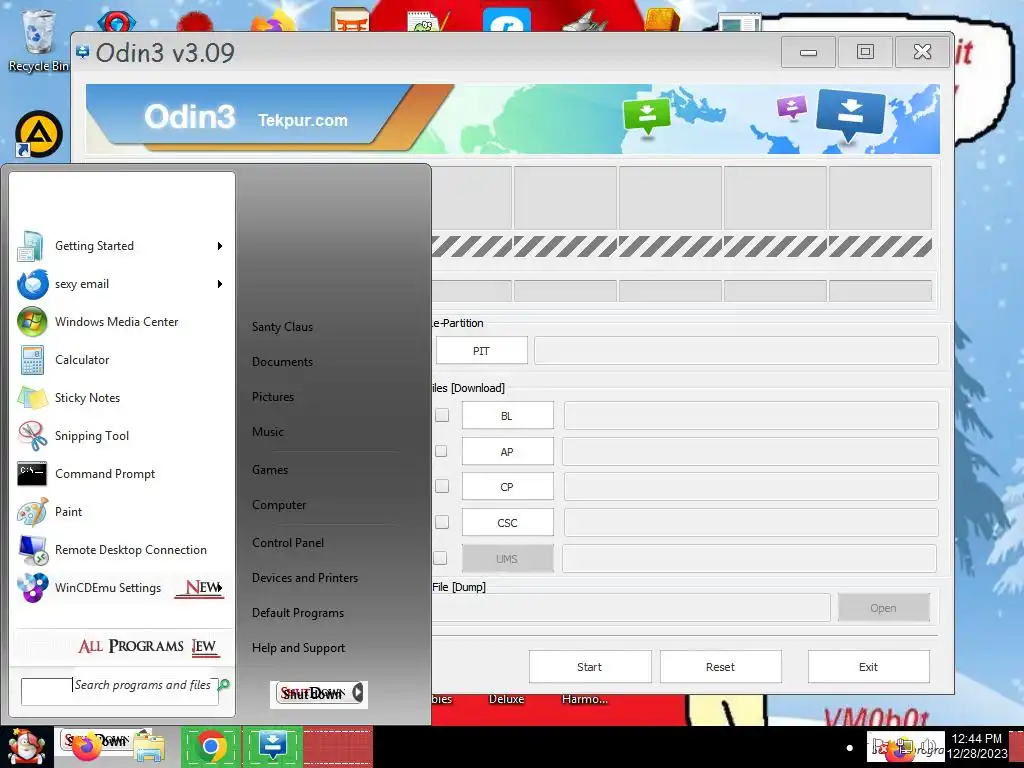
Task: Open the taskbar clock showing 12:44 PM
Action: 977,746
